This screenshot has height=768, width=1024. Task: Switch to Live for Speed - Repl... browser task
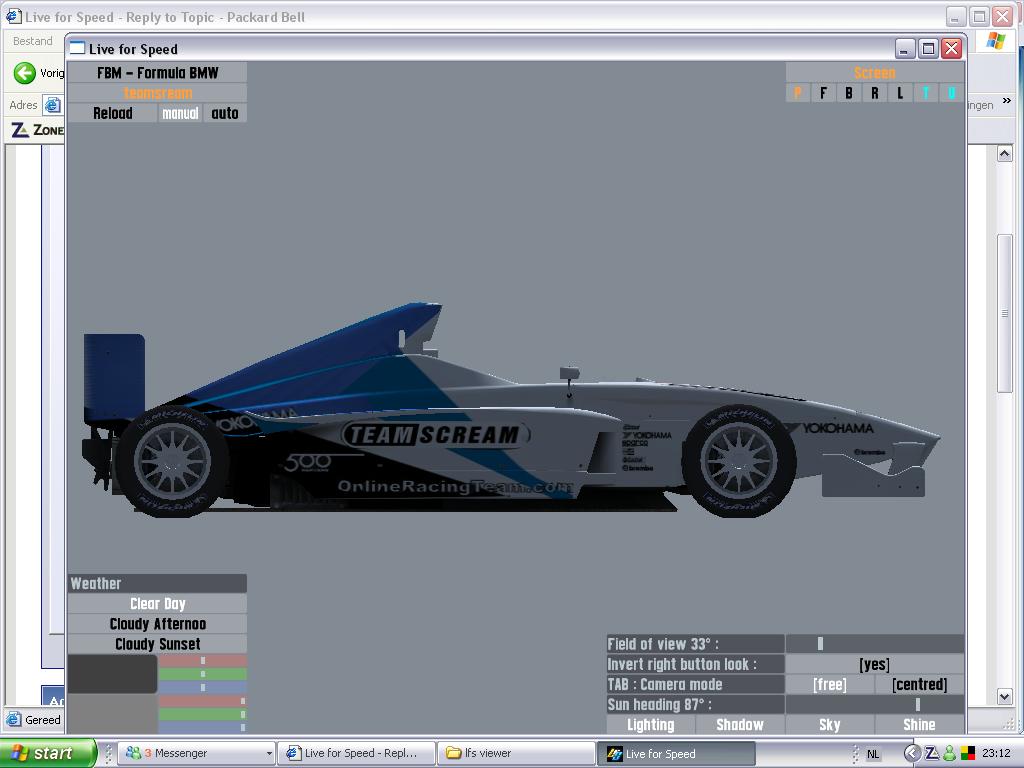[356, 753]
